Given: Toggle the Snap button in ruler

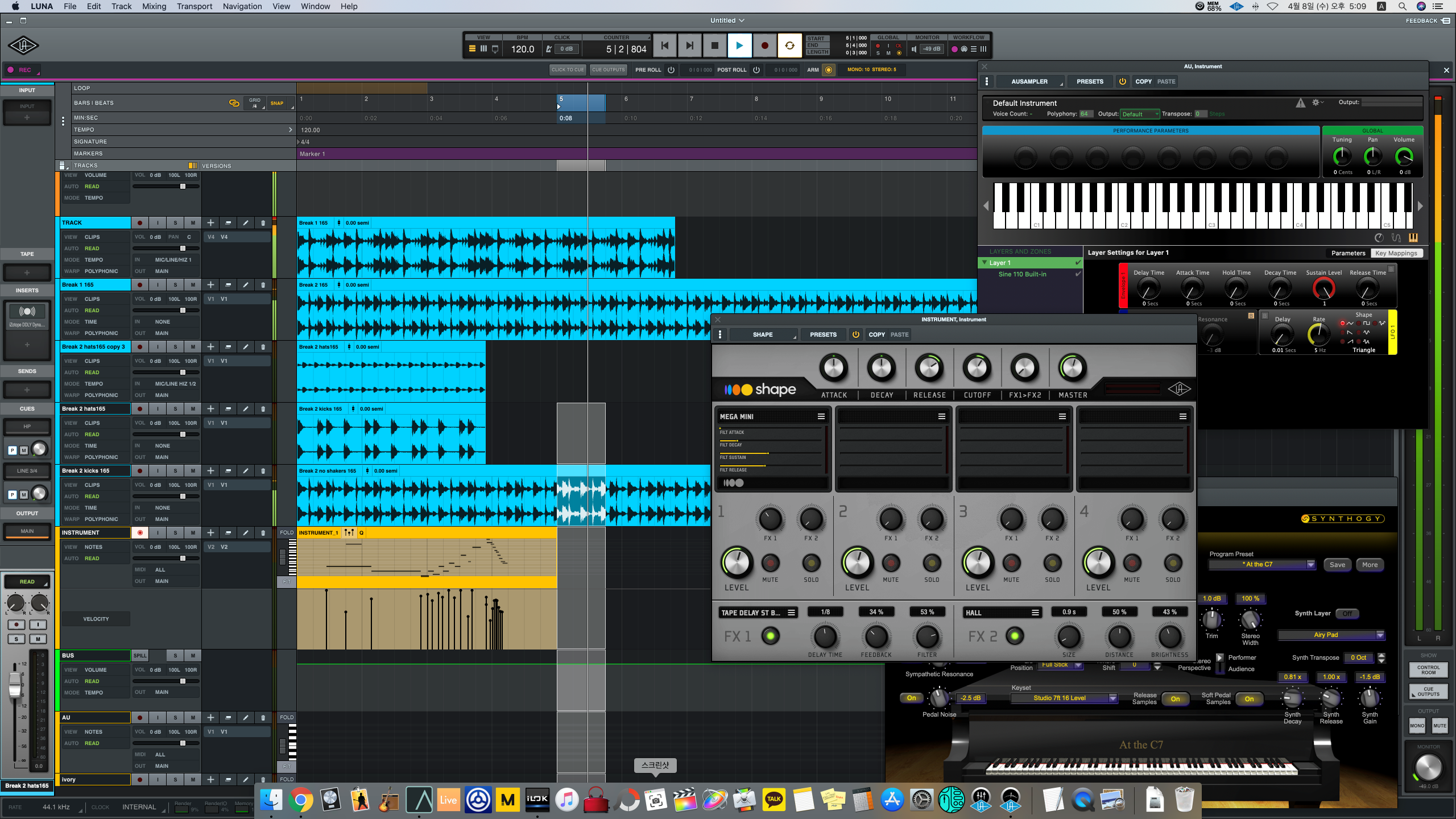Looking at the screenshot, I should pyautogui.click(x=277, y=103).
